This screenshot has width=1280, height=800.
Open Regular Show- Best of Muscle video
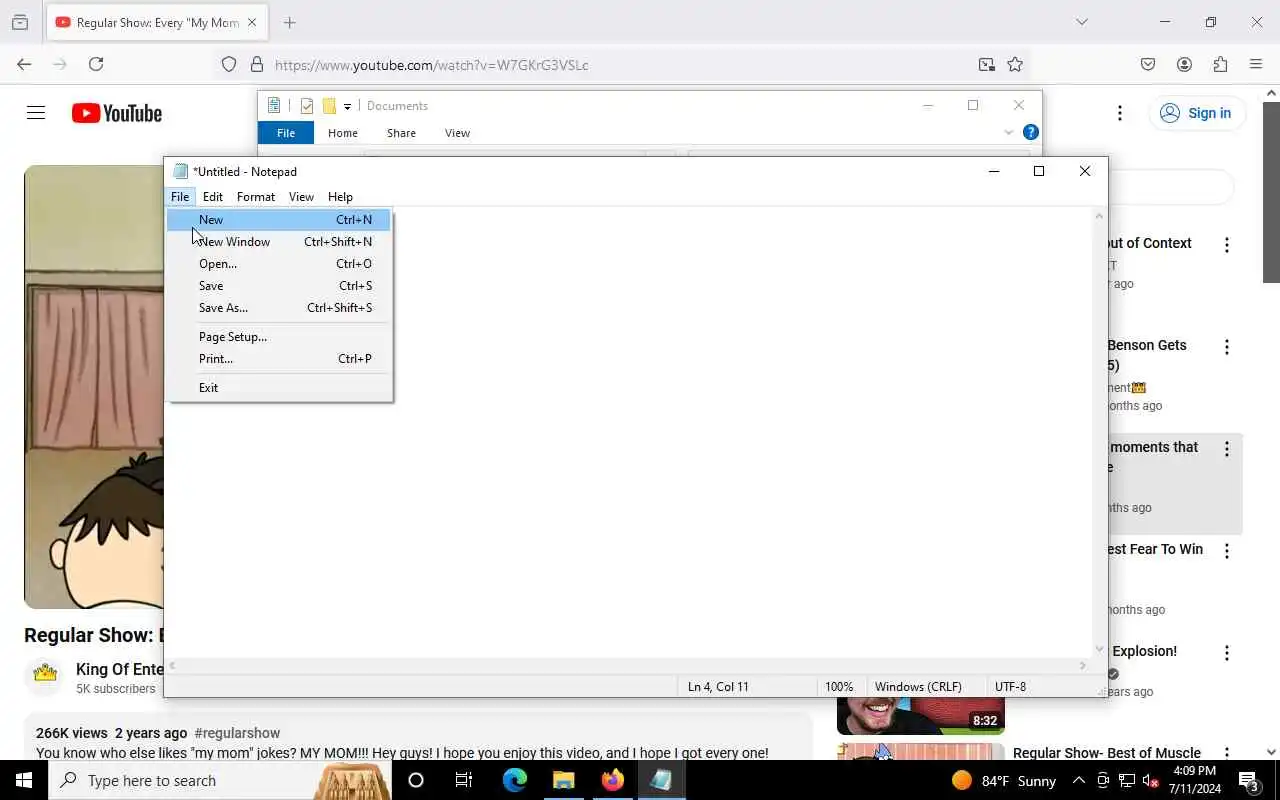coord(1107,753)
